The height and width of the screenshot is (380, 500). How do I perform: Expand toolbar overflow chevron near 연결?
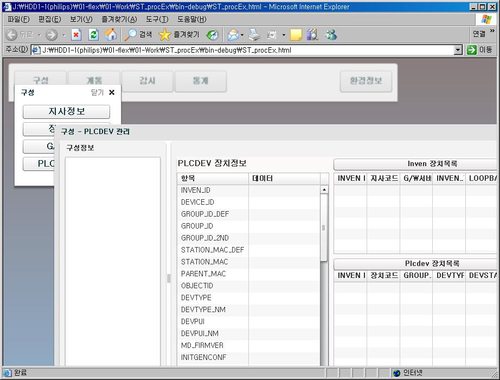[492, 31]
